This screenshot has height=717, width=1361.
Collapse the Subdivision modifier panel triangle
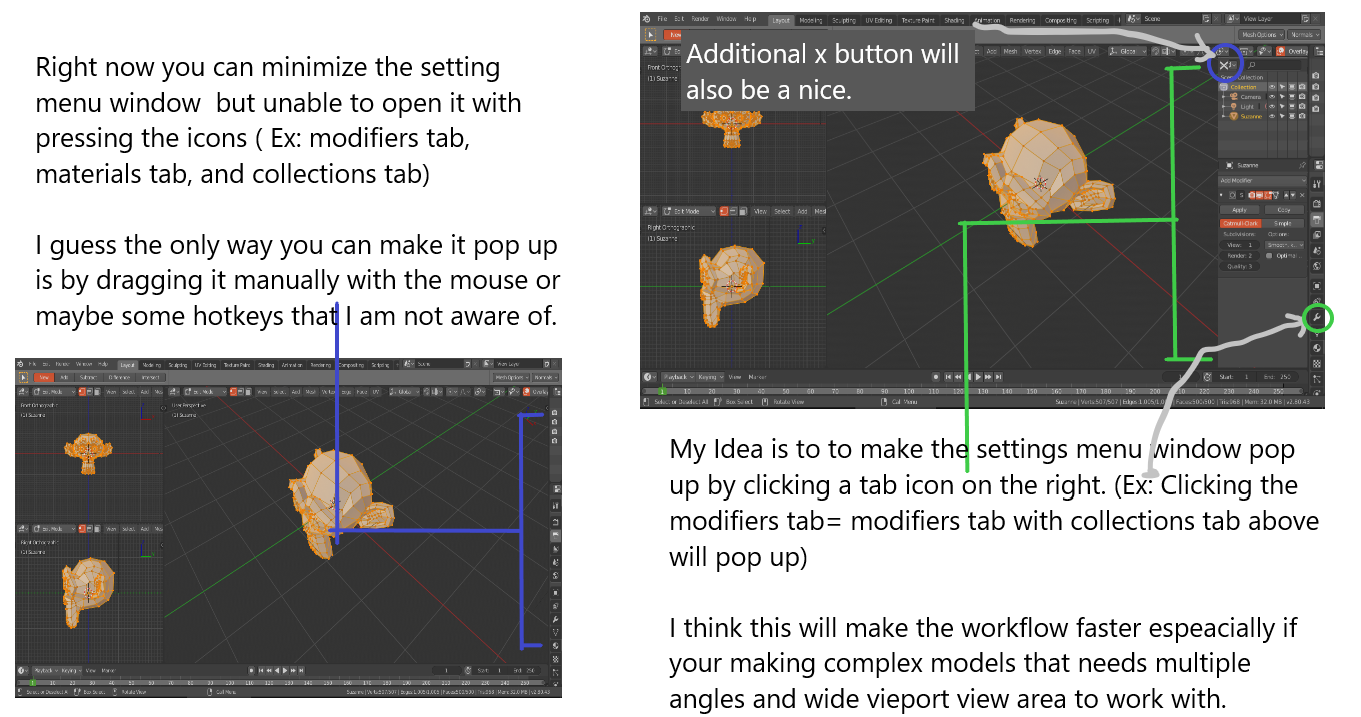point(1223,194)
